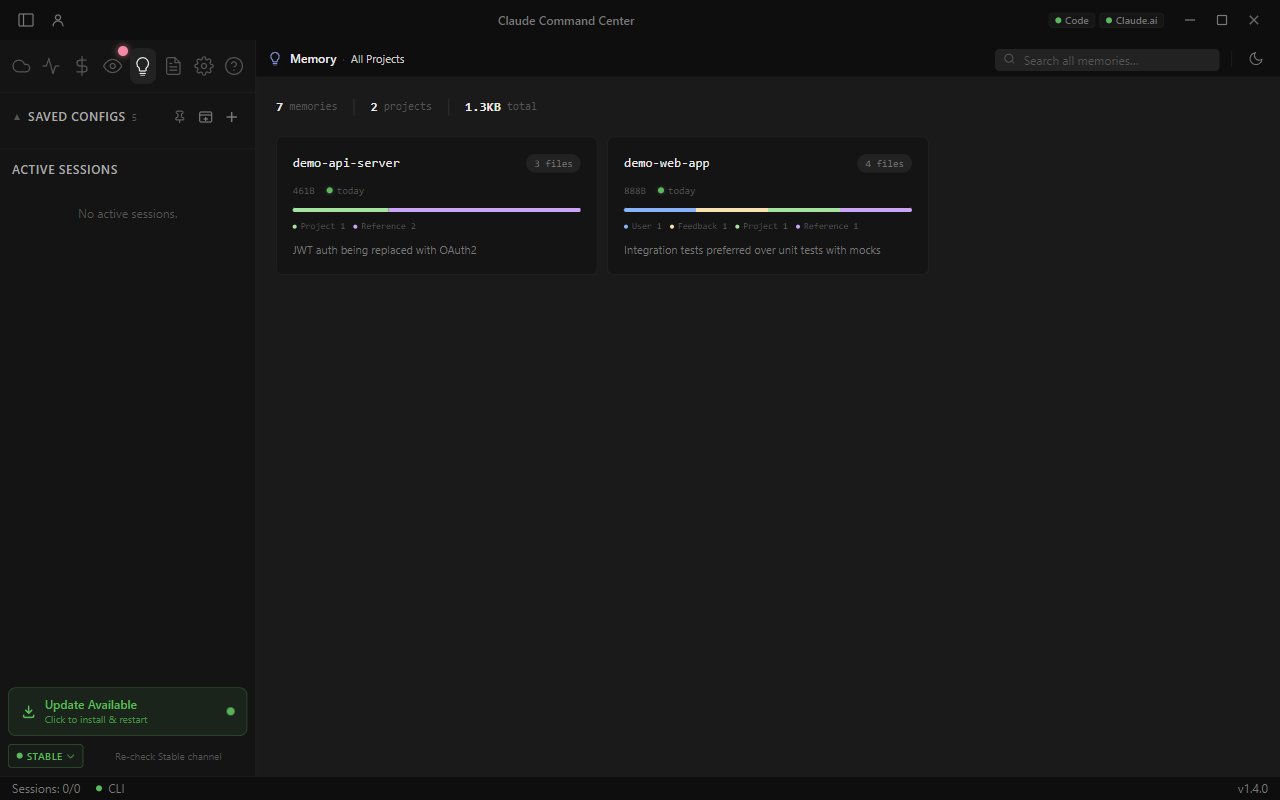This screenshot has height=800, width=1280.
Task: Click Reference 2 legend in demo-api-server
Action: 384,227
